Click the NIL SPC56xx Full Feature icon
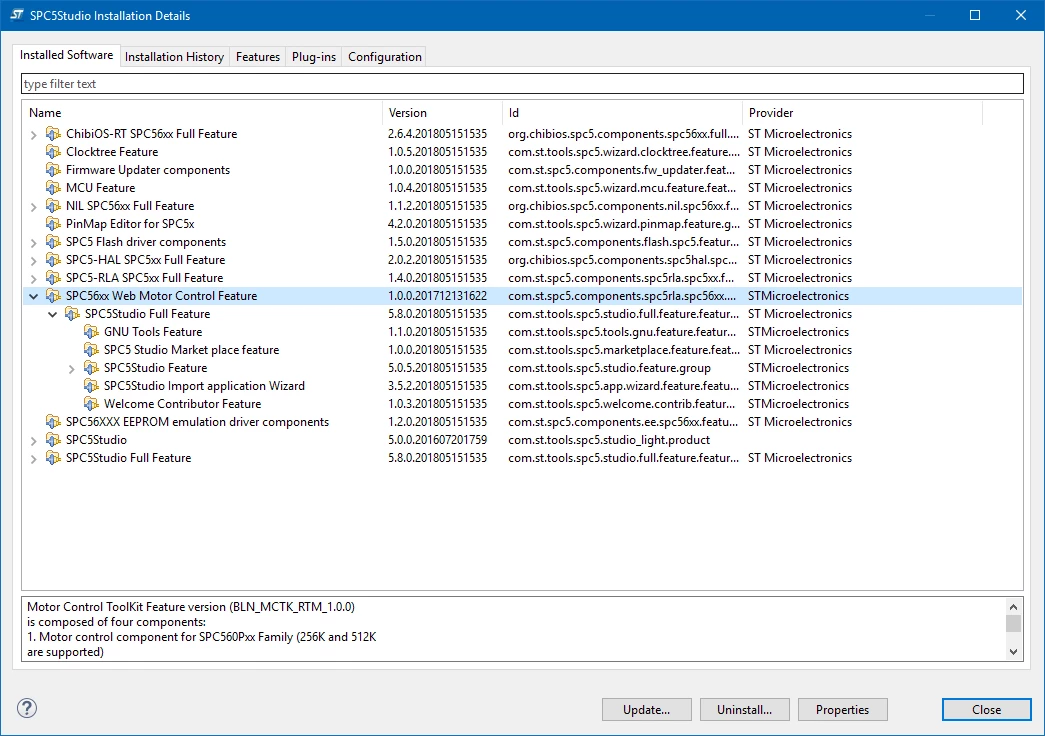 (x=53, y=206)
